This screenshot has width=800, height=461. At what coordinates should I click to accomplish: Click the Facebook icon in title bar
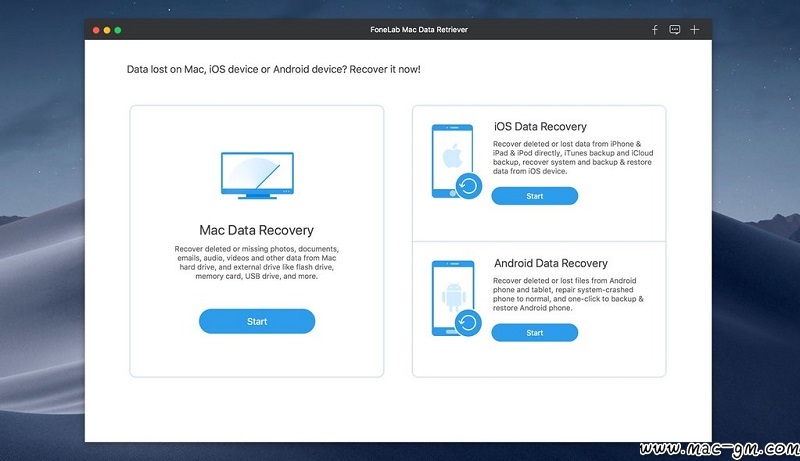tap(655, 30)
